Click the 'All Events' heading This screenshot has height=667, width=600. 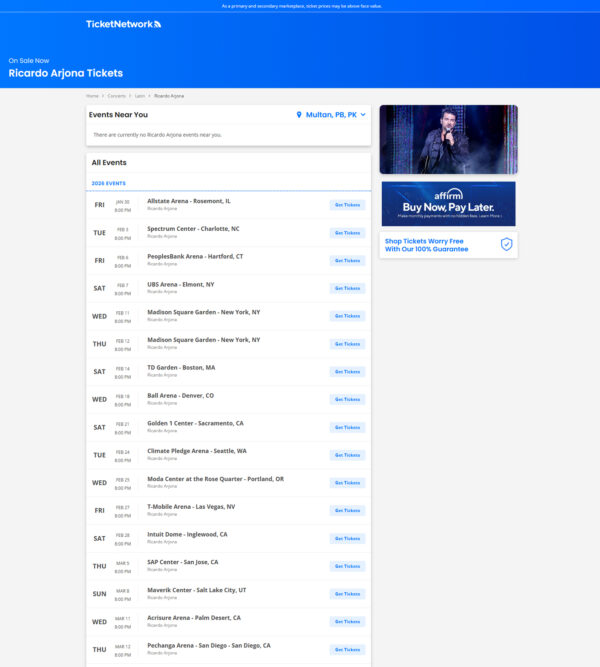coord(109,162)
